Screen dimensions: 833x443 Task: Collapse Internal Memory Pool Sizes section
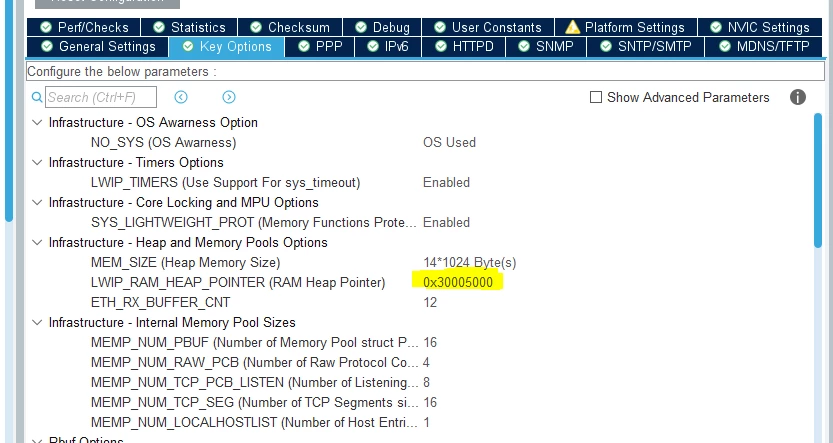point(37,322)
